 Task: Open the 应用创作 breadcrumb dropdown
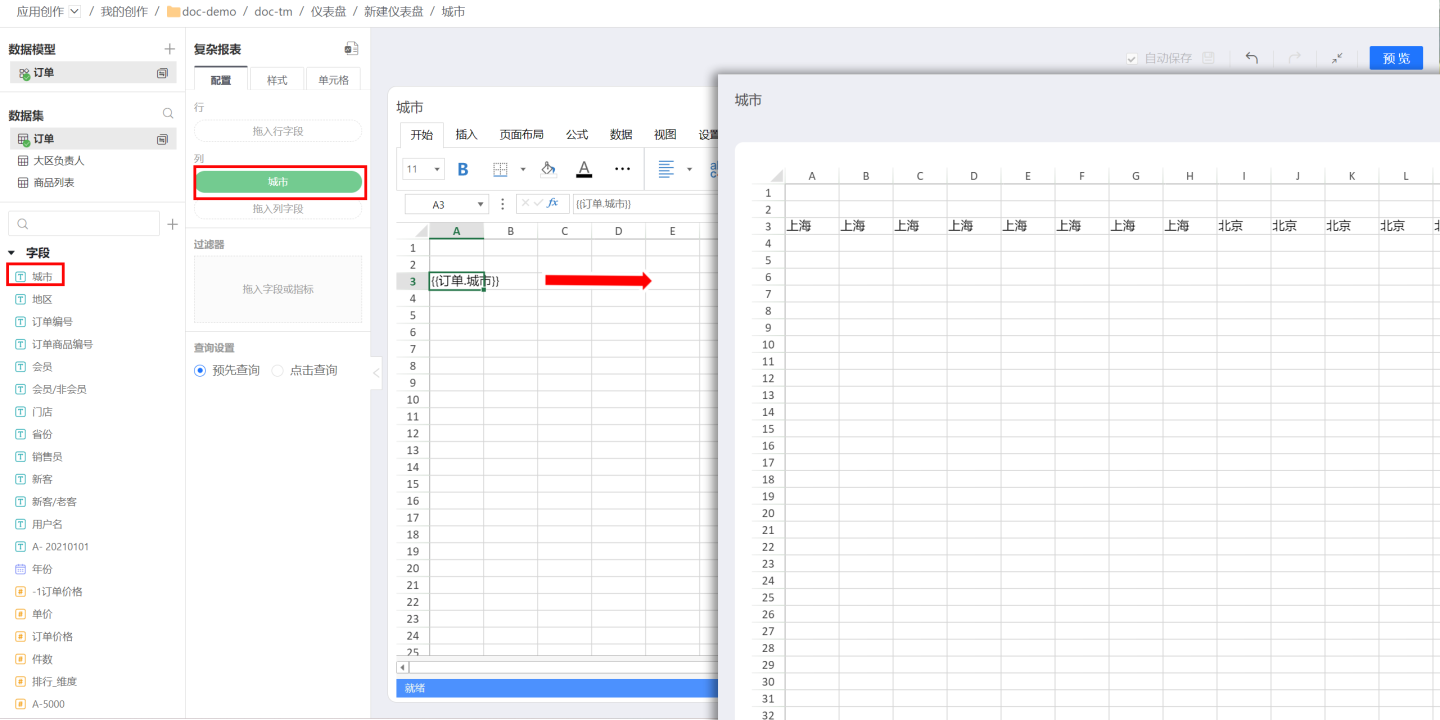75,12
